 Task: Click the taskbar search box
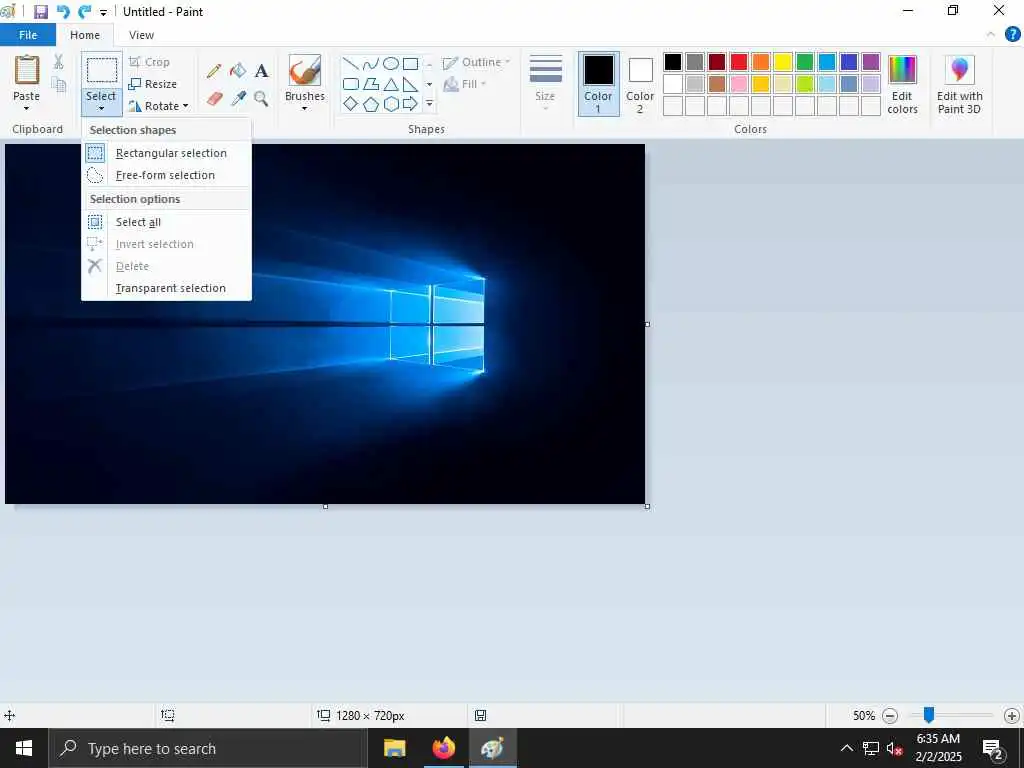[x=208, y=748]
